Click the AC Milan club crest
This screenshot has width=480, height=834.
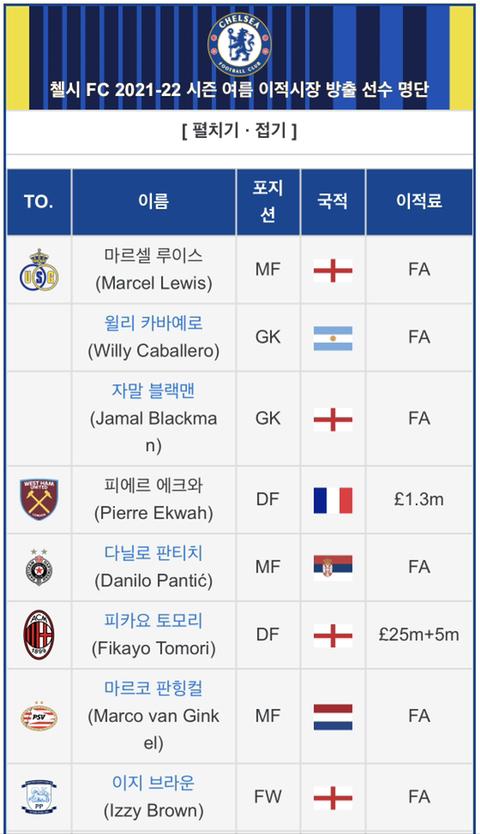(x=39, y=635)
